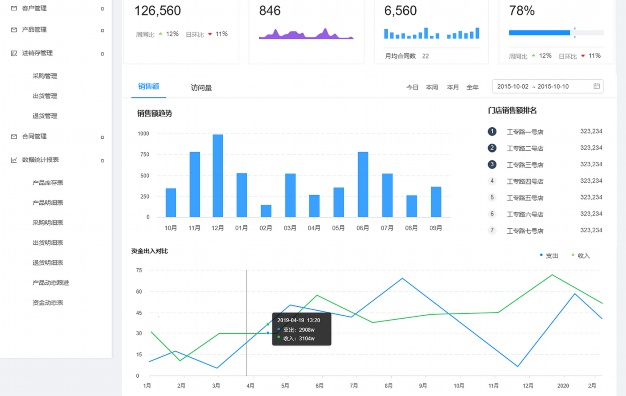Collapse the 数据统计报表 submenu arrow
626x396 pixels.
click(x=103, y=160)
